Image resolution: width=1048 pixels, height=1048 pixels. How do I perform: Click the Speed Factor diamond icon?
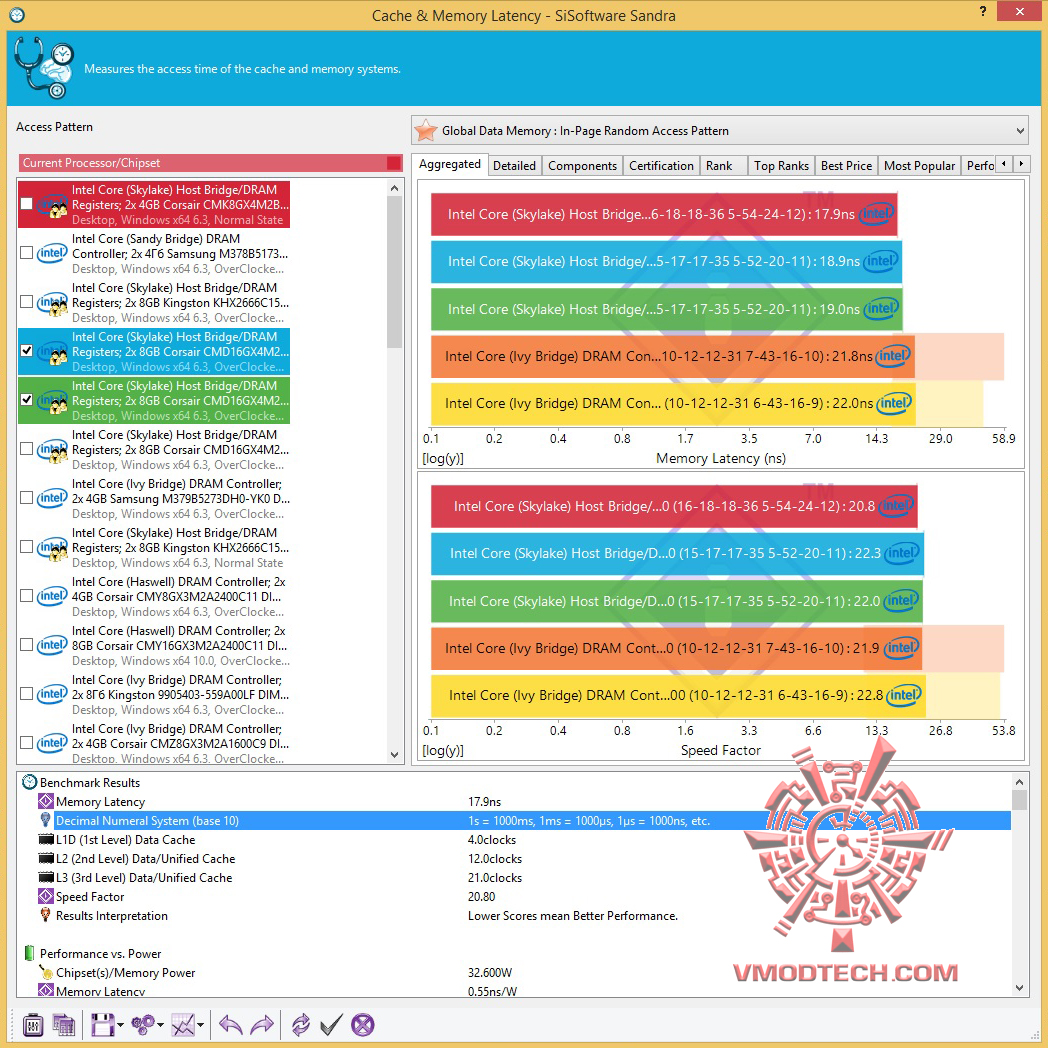pyautogui.click(x=45, y=896)
